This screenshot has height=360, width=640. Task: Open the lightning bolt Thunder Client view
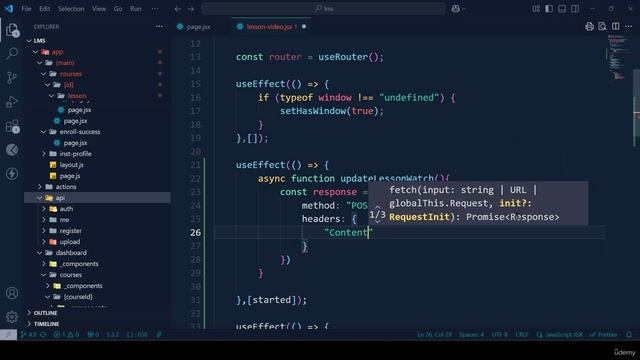[x=12, y=174]
